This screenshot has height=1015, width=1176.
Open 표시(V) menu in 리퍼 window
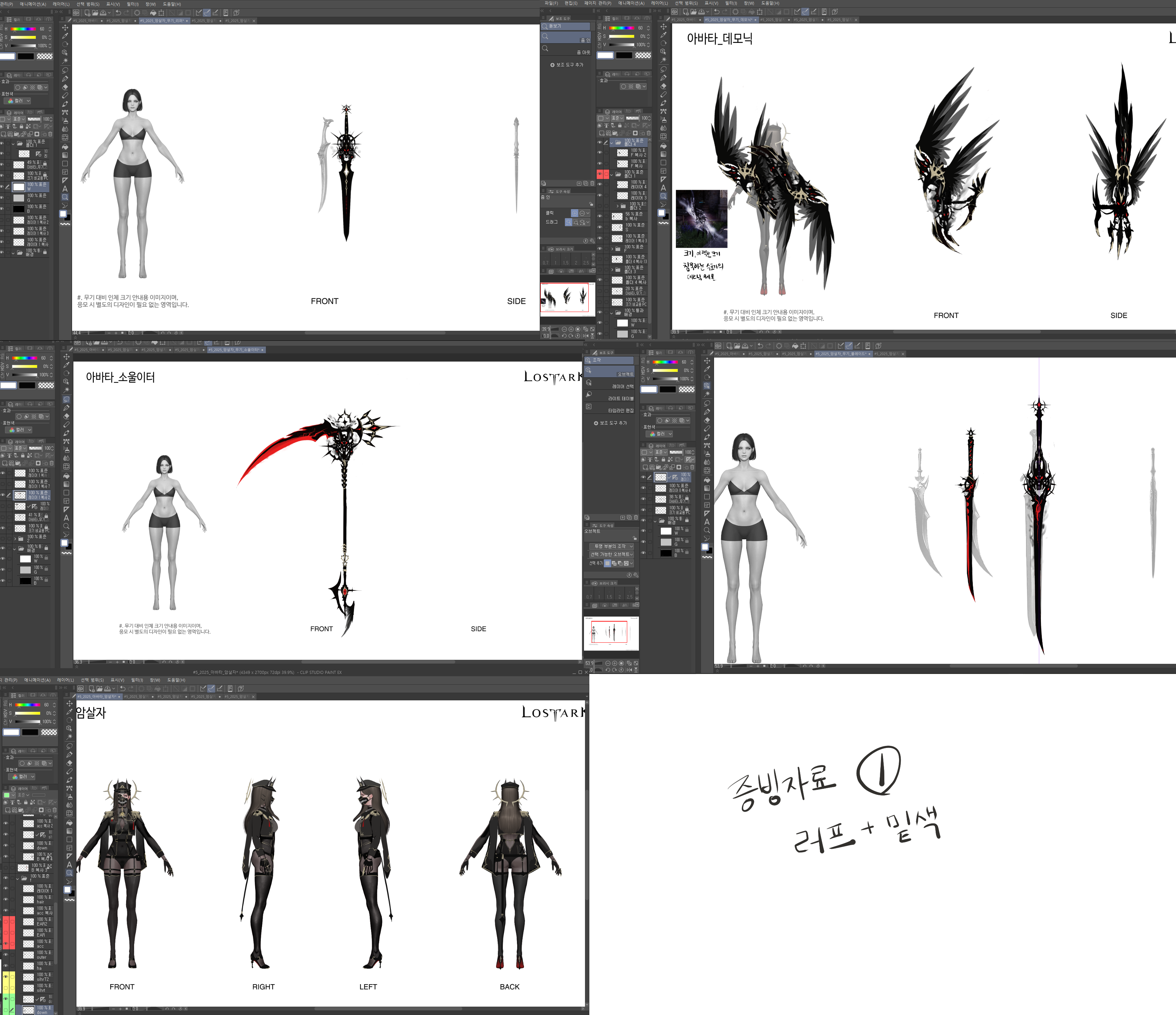pyautogui.click(x=113, y=4)
